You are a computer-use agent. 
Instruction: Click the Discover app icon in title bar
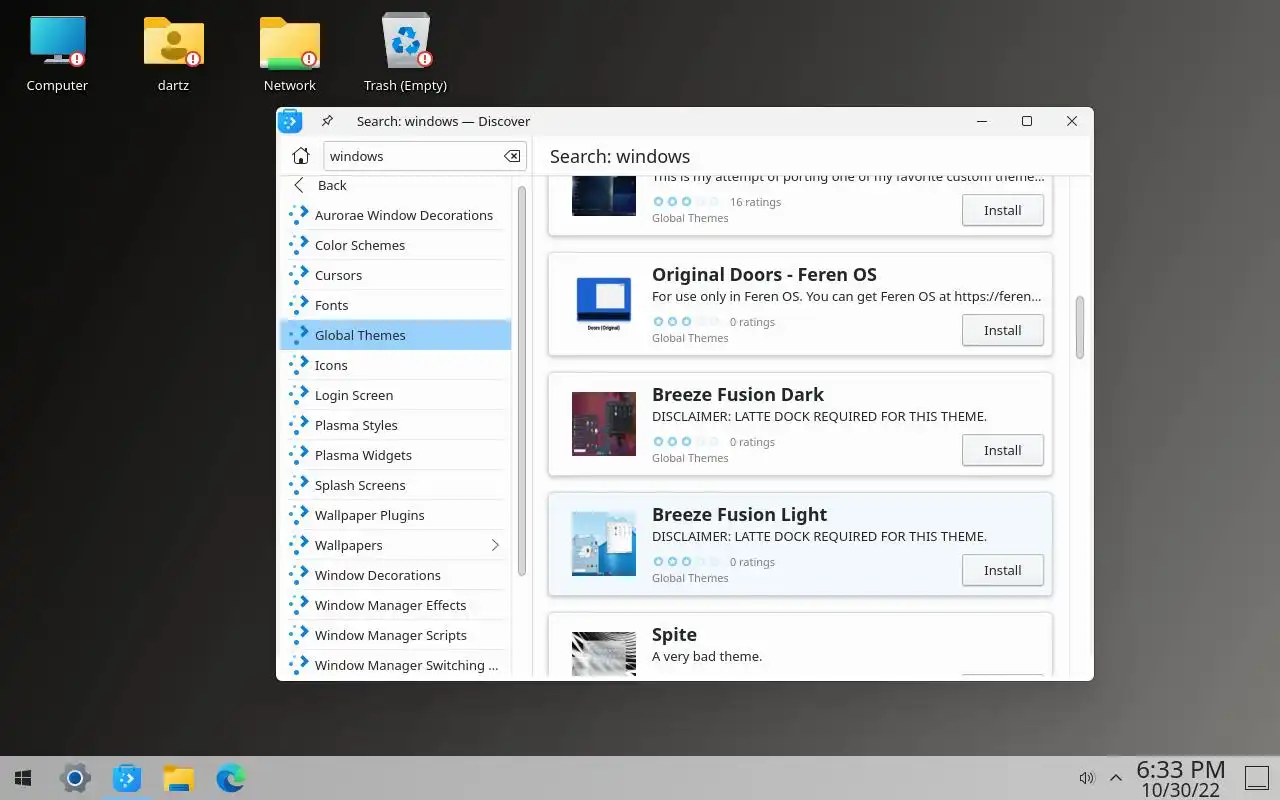290,121
